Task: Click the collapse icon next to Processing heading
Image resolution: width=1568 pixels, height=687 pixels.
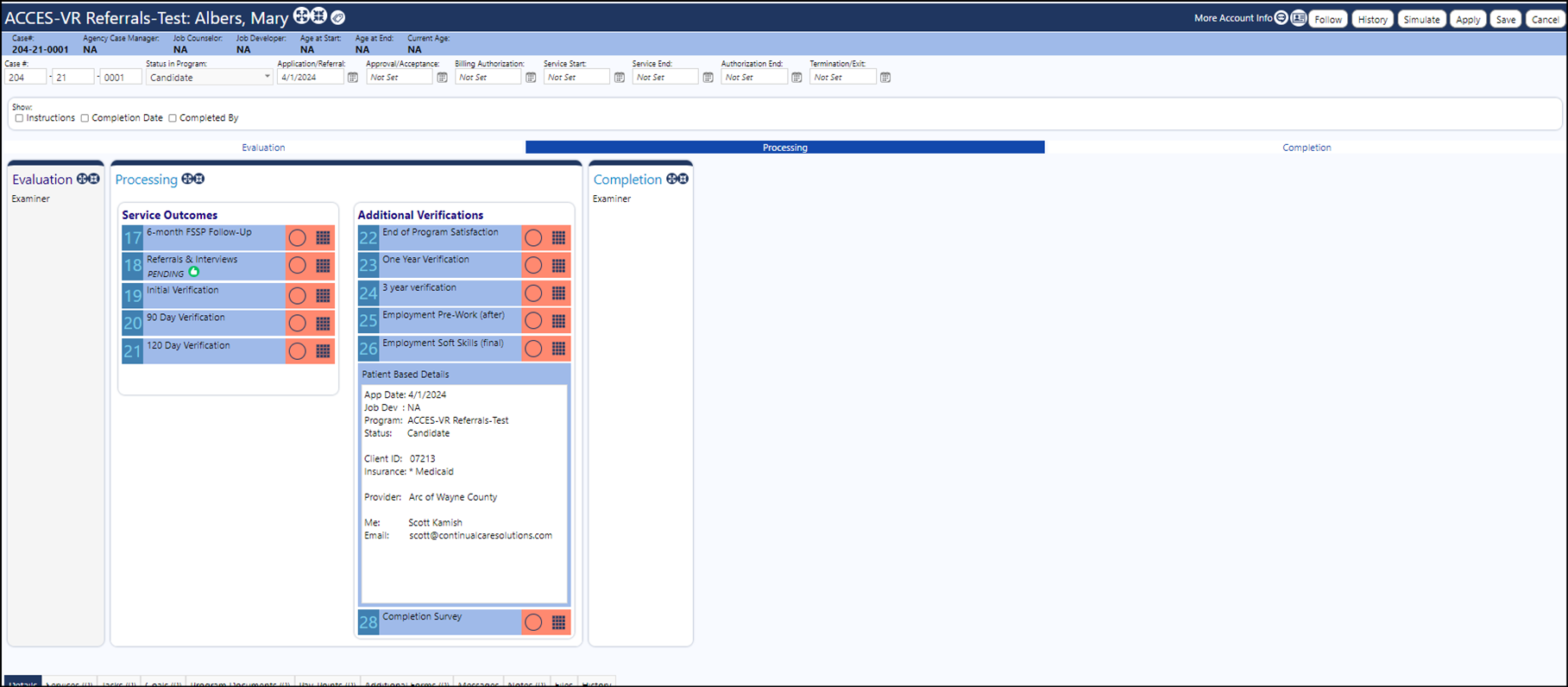Action: (199, 179)
